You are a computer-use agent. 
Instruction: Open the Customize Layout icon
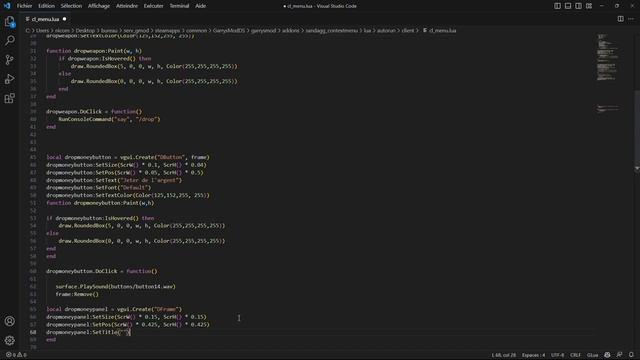[x=589, y=6]
